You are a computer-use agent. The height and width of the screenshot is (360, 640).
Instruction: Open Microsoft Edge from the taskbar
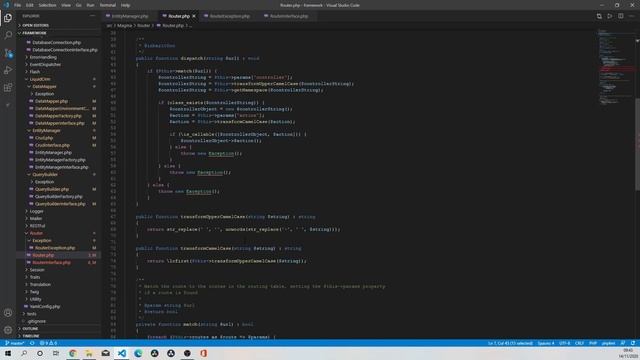(138, 353)
